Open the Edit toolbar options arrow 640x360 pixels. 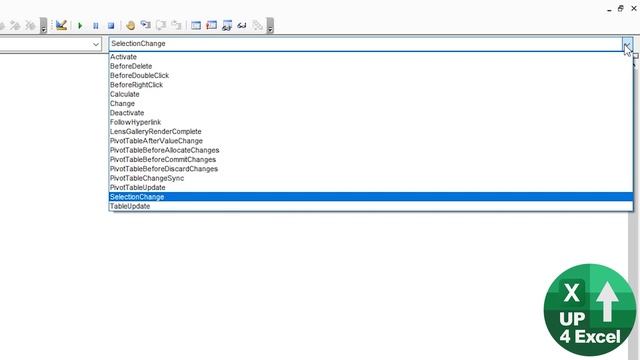[x=43, y=25]
